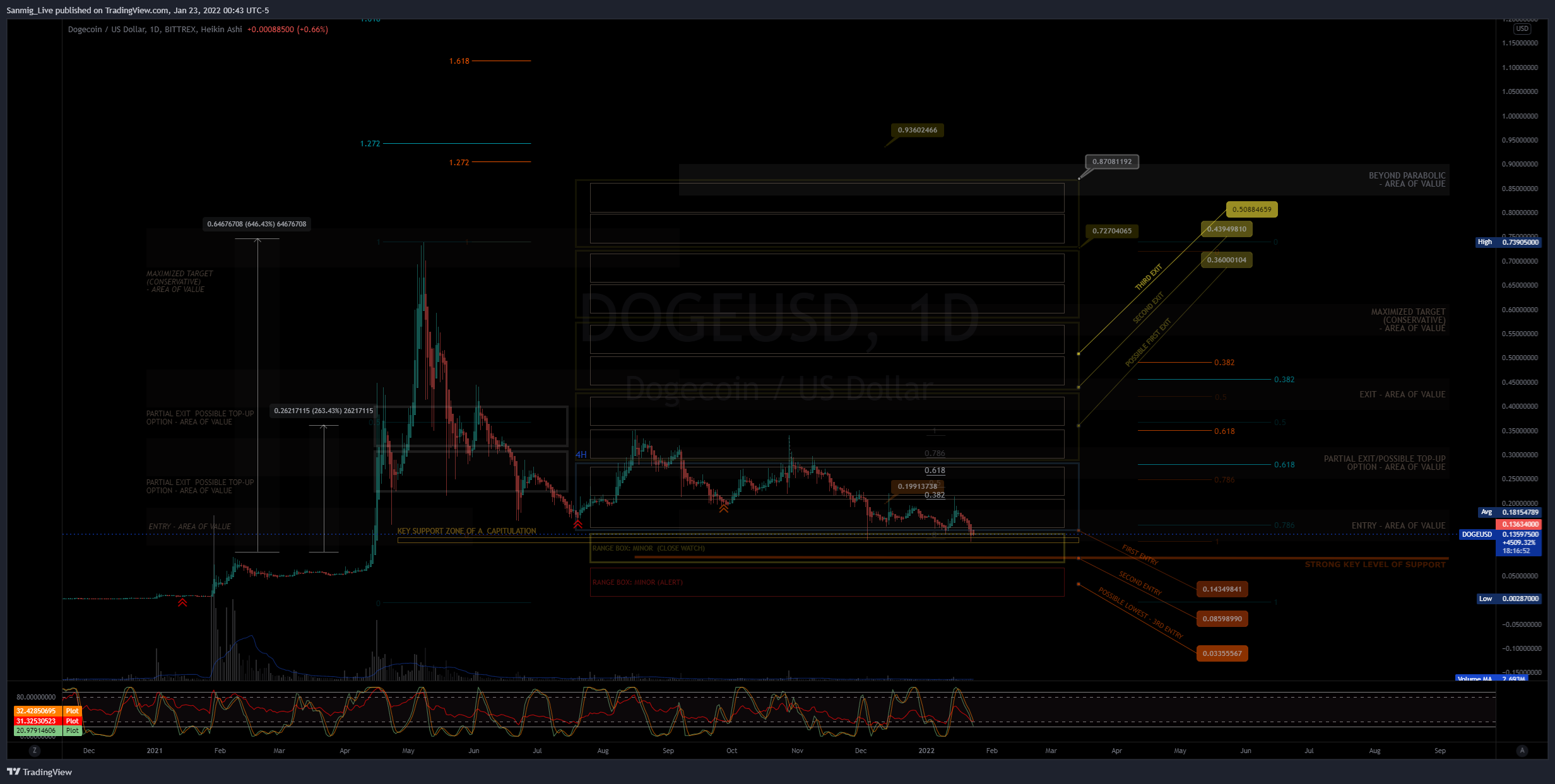This screenshot has height=784, width=1555.
Task: Click the red 1.618 Fibonacci level label
Action: [459, 61]
